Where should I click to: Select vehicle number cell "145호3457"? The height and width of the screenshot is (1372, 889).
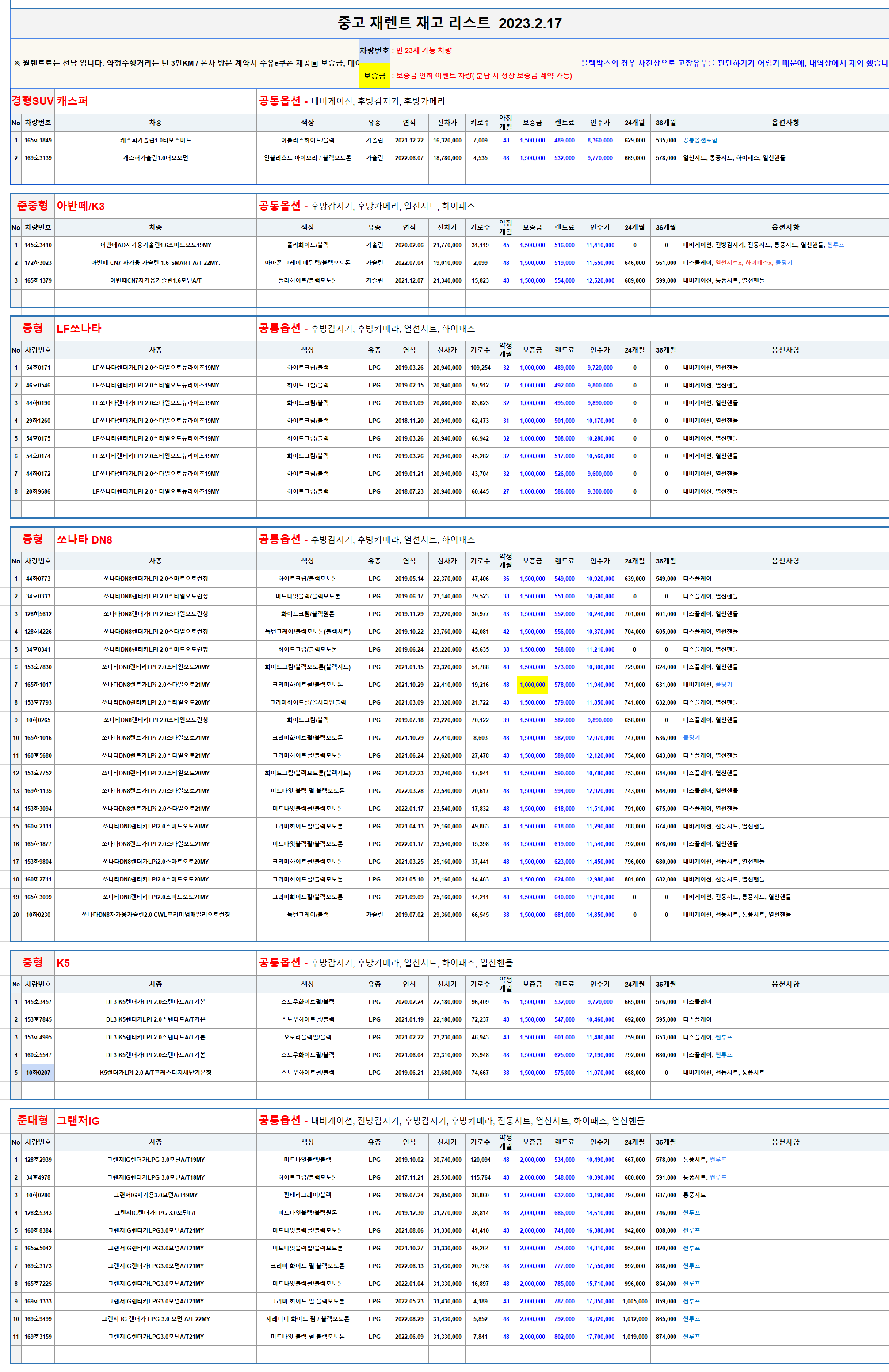pos(38,1002)
